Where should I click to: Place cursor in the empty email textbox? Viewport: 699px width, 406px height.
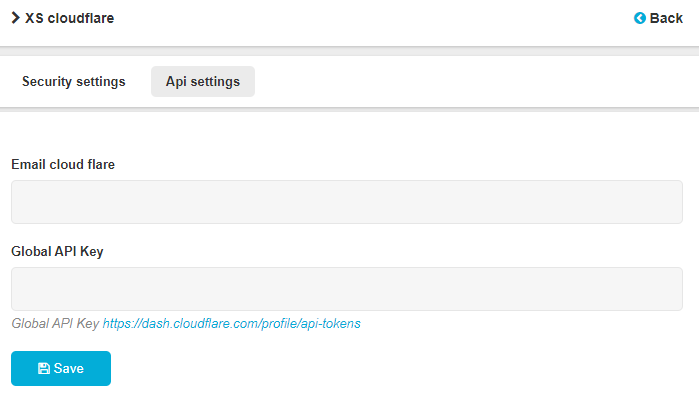(347, 202)
